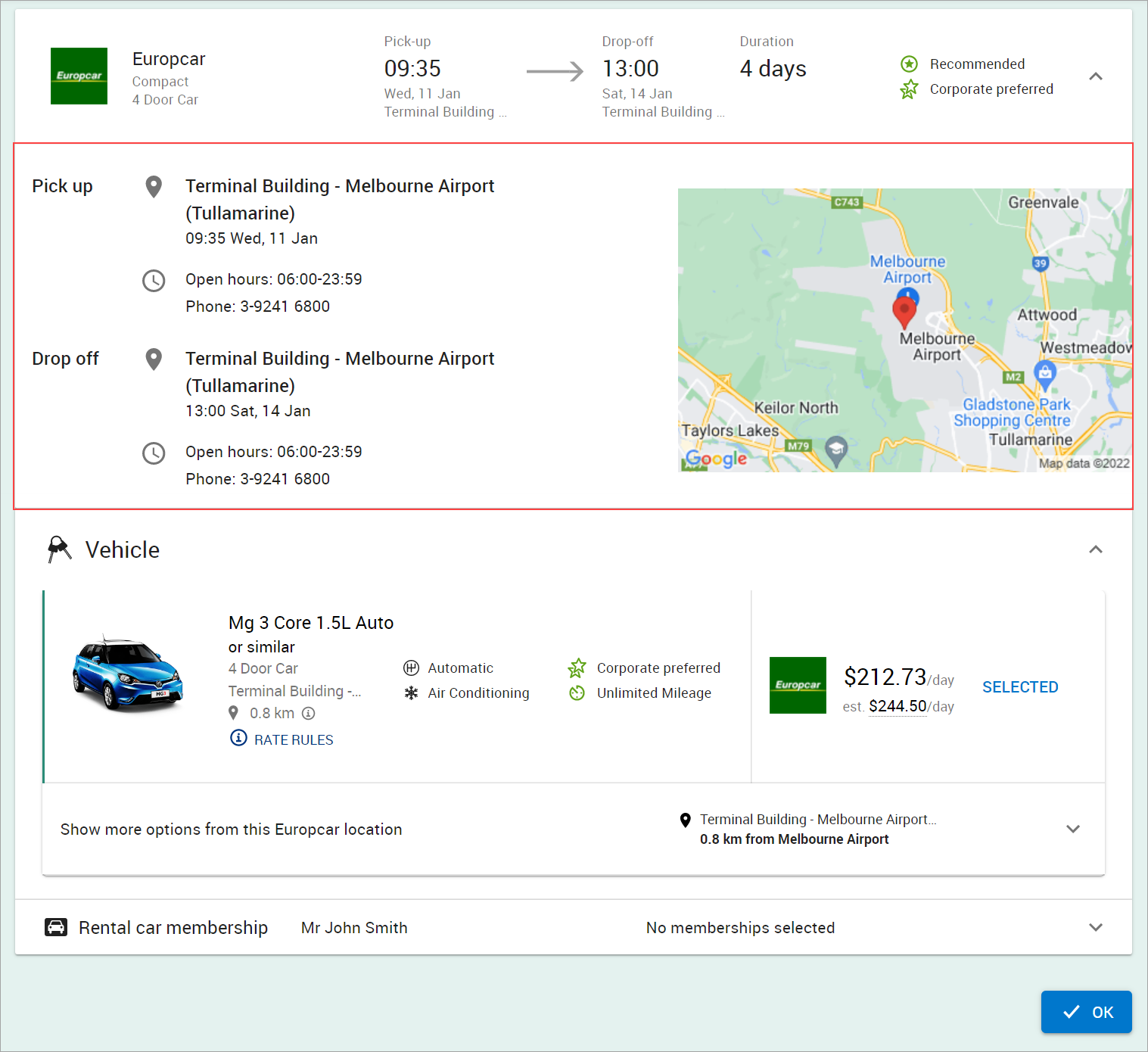Open the distance info icon next to 0.8 km
Screen dimensions: 1148x1052
tap(308, 713)
